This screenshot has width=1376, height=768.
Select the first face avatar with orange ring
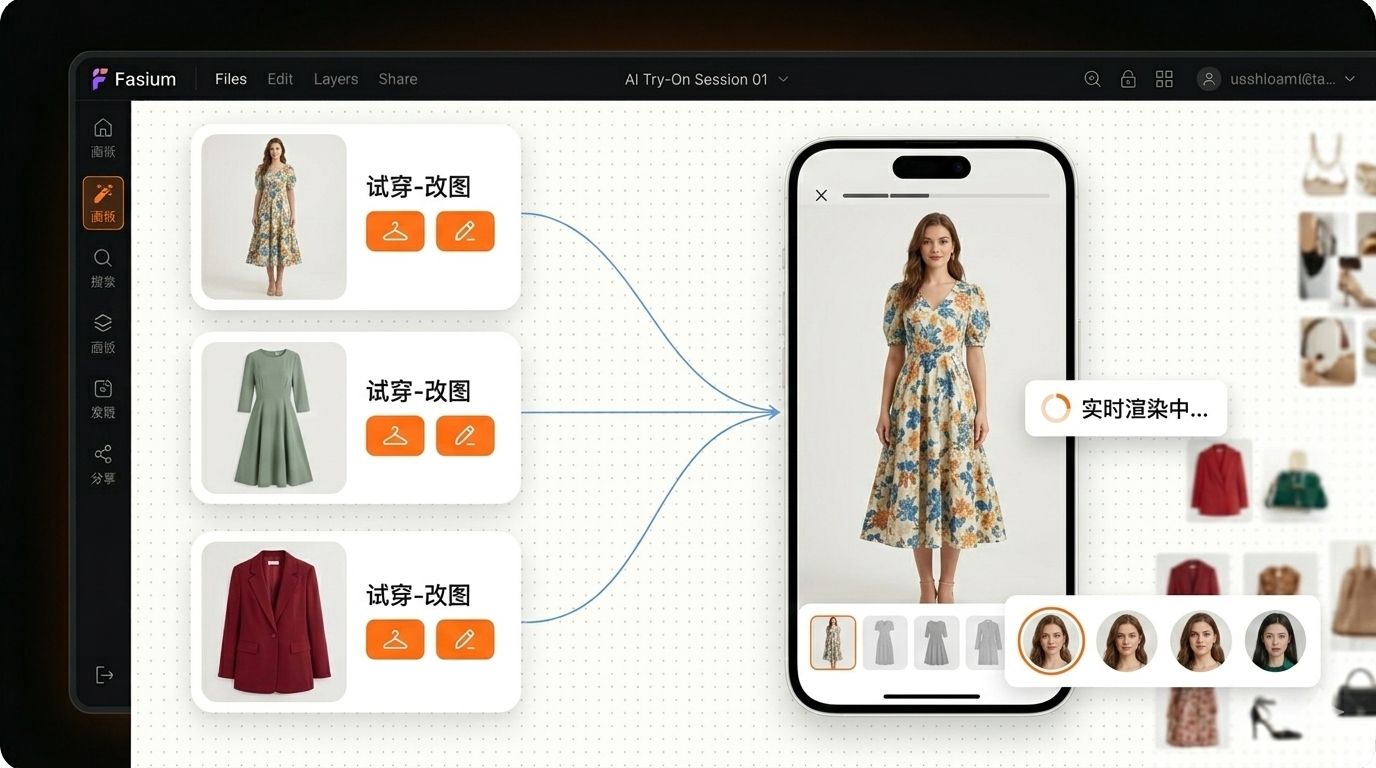click(1051, 641)
